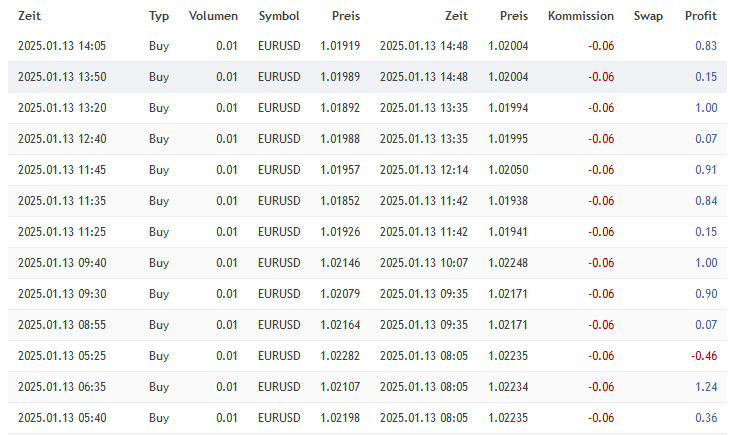
Task: Click the Symbol column header
Action: [278, 17]
